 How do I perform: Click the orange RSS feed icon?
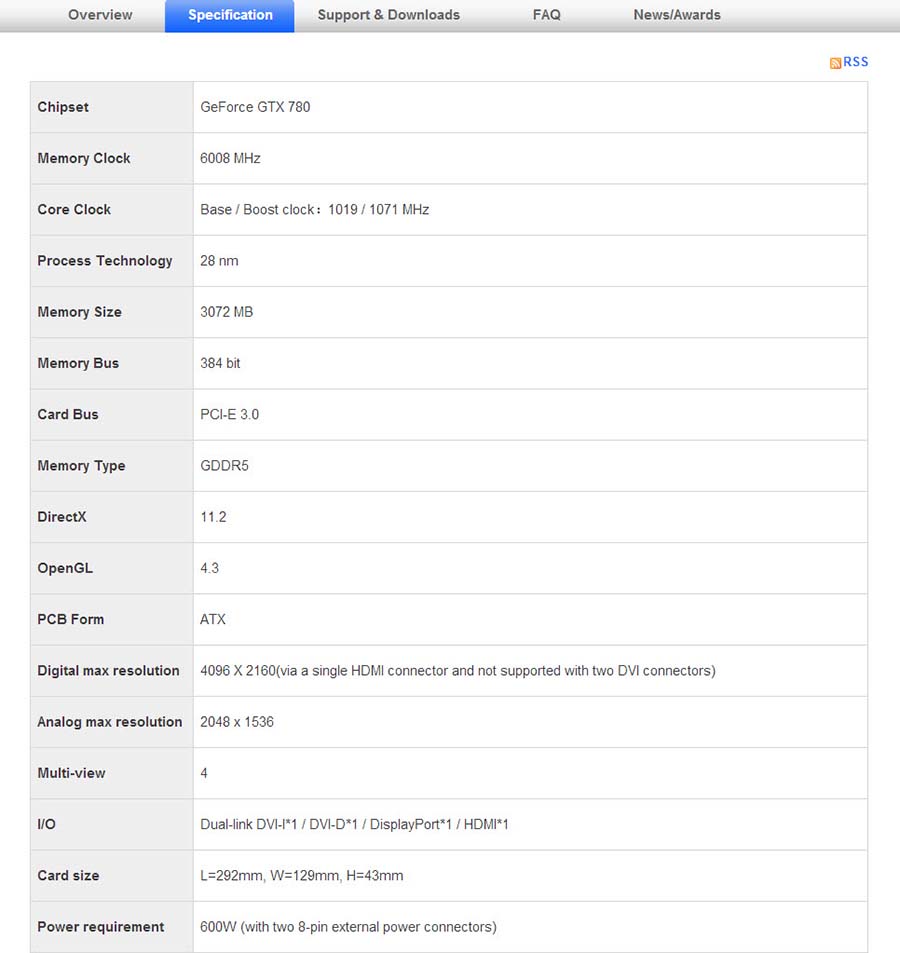[x=835, y=63]
